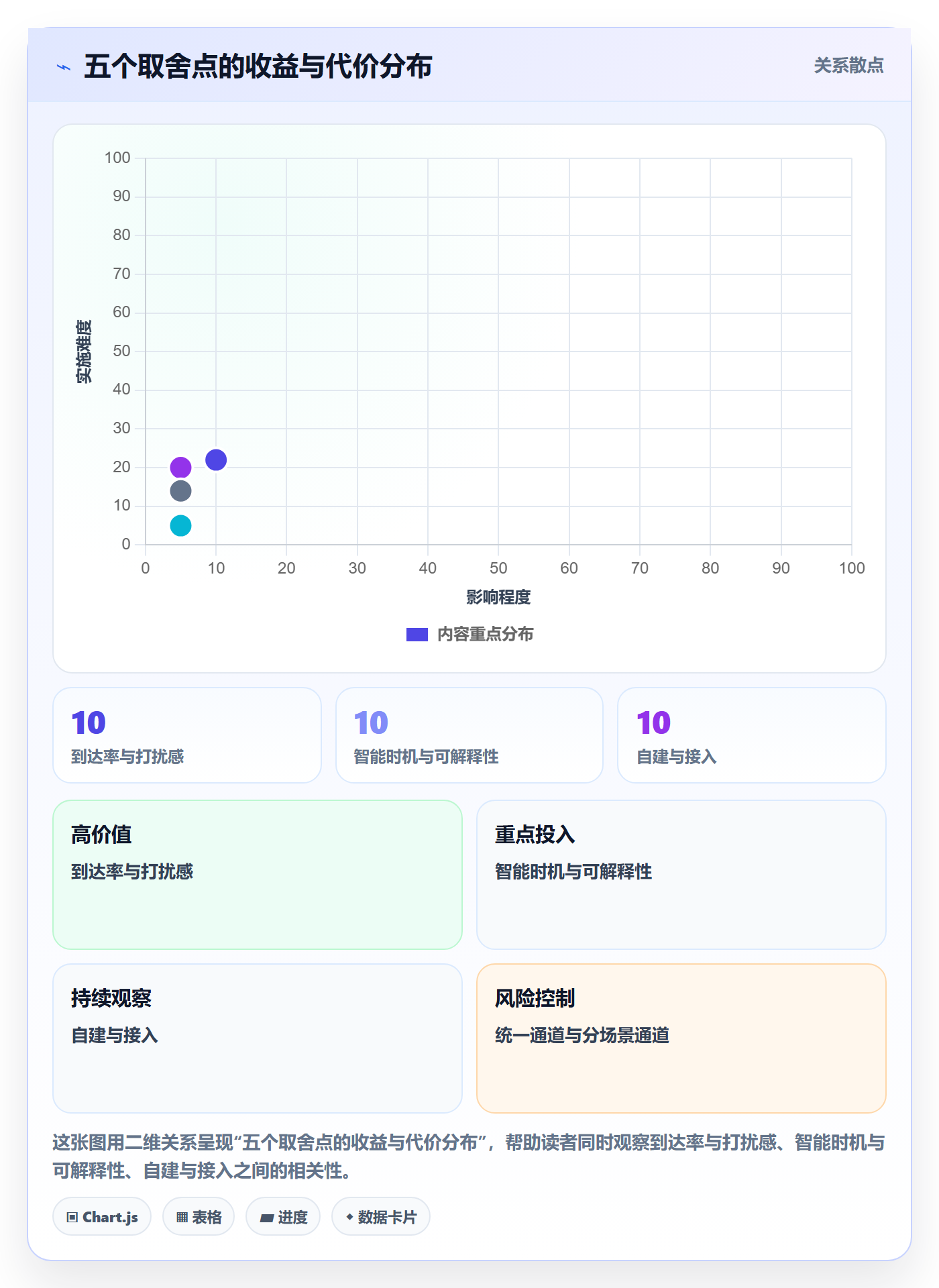Click the description paragraph starting 这张图用二维关系
Screen dimensions: 939x1288
point(469,1157)
